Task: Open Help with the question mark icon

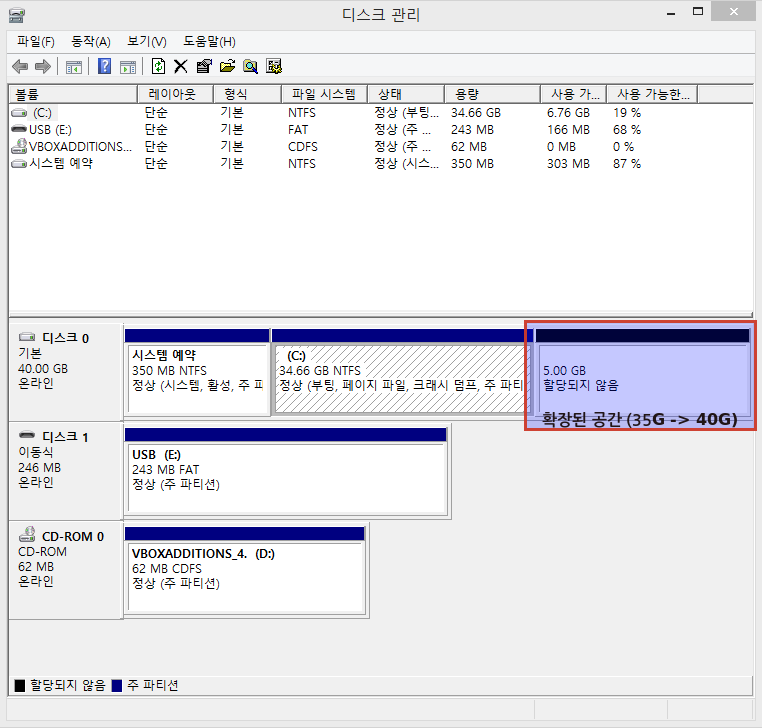Action: point(104,66)
